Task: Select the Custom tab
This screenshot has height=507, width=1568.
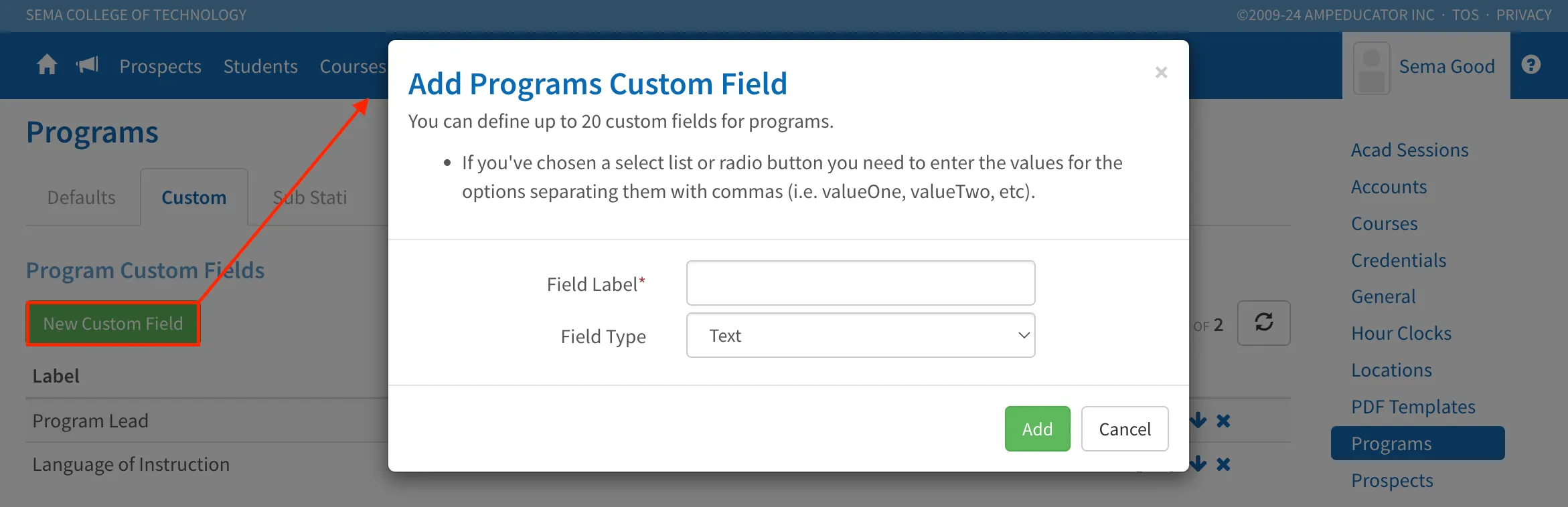Action: 194,198
